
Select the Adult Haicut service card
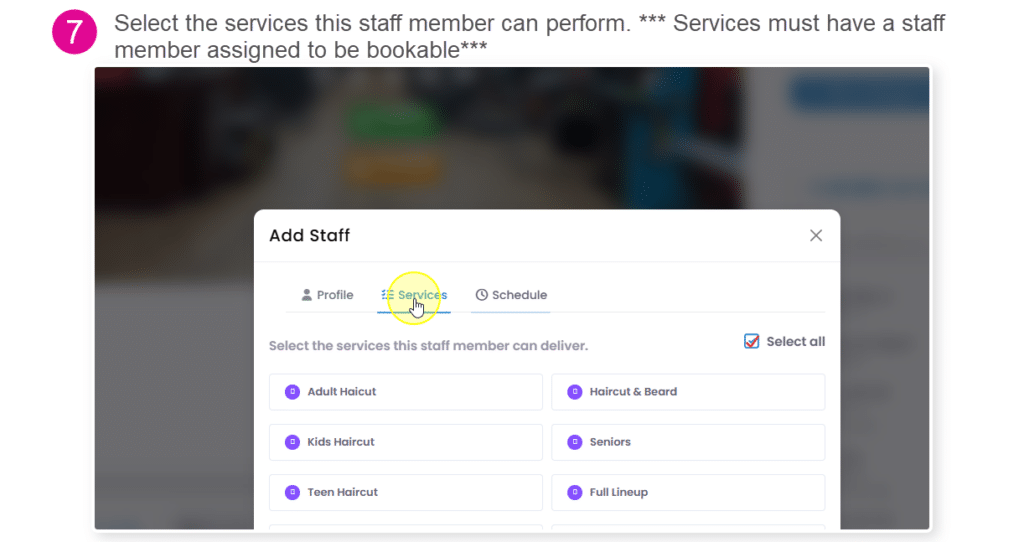(x=406, y=392)
